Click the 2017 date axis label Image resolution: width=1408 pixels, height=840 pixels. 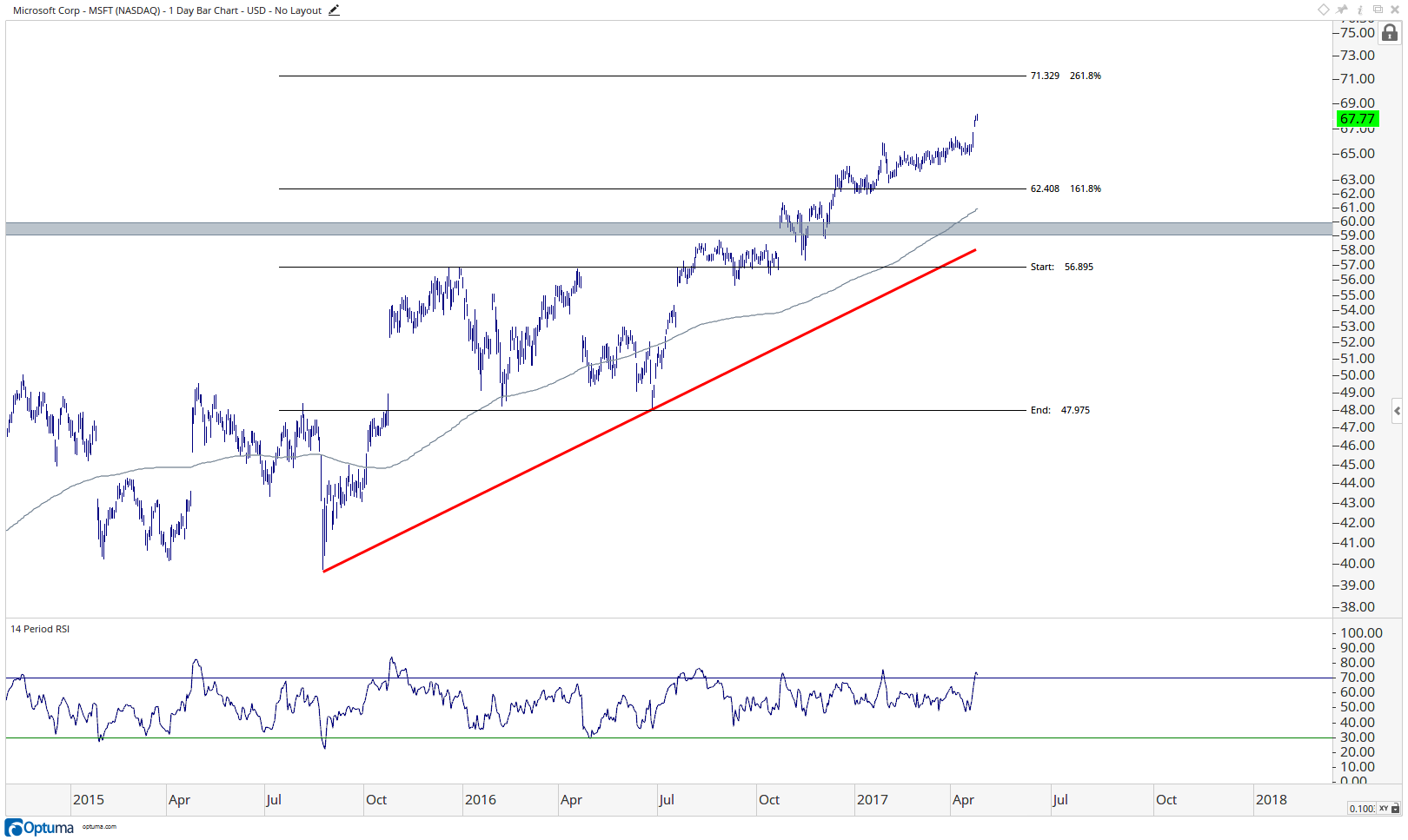click(x=873, y=800)
